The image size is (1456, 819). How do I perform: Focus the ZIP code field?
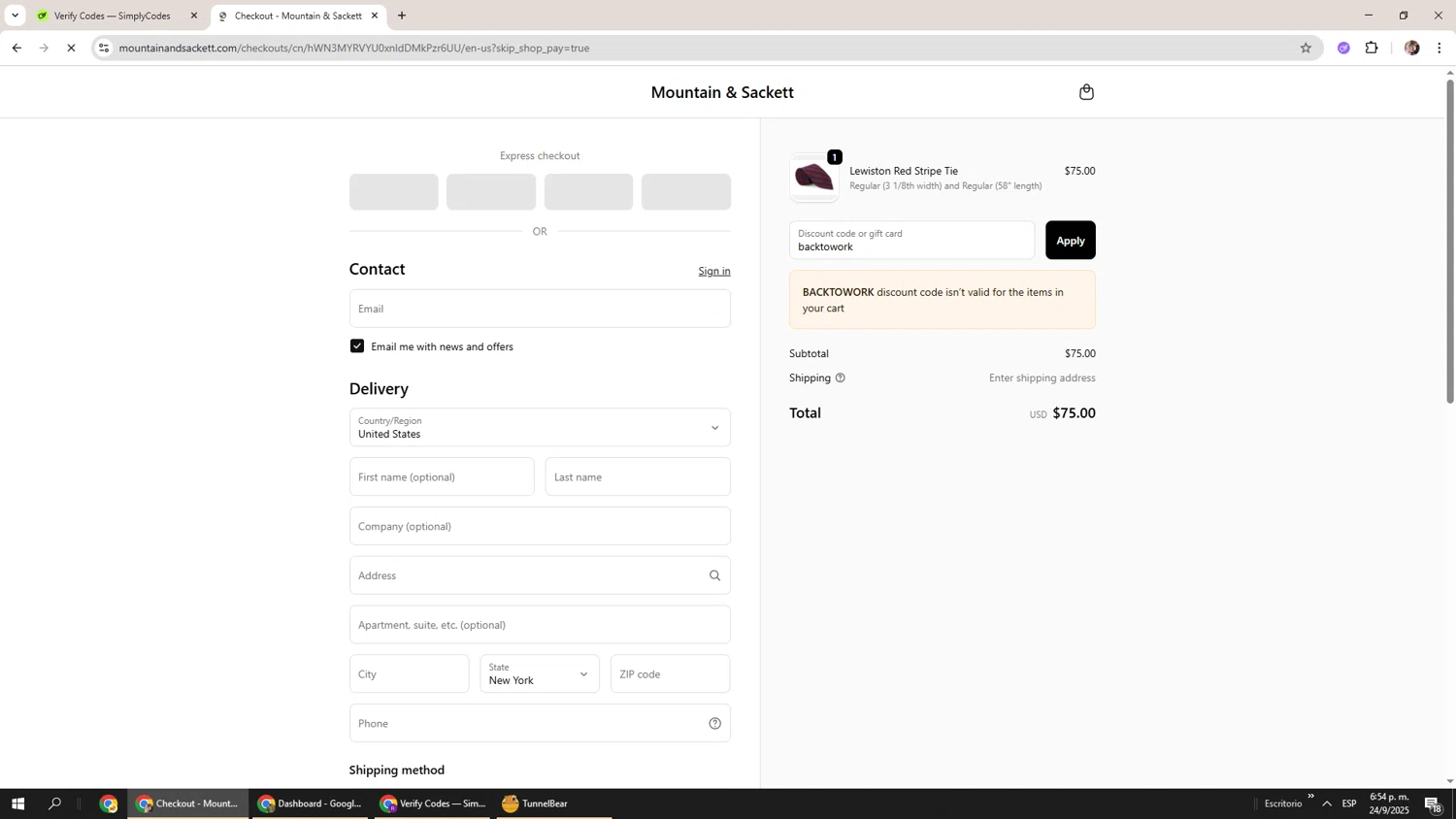coord(671,674)
